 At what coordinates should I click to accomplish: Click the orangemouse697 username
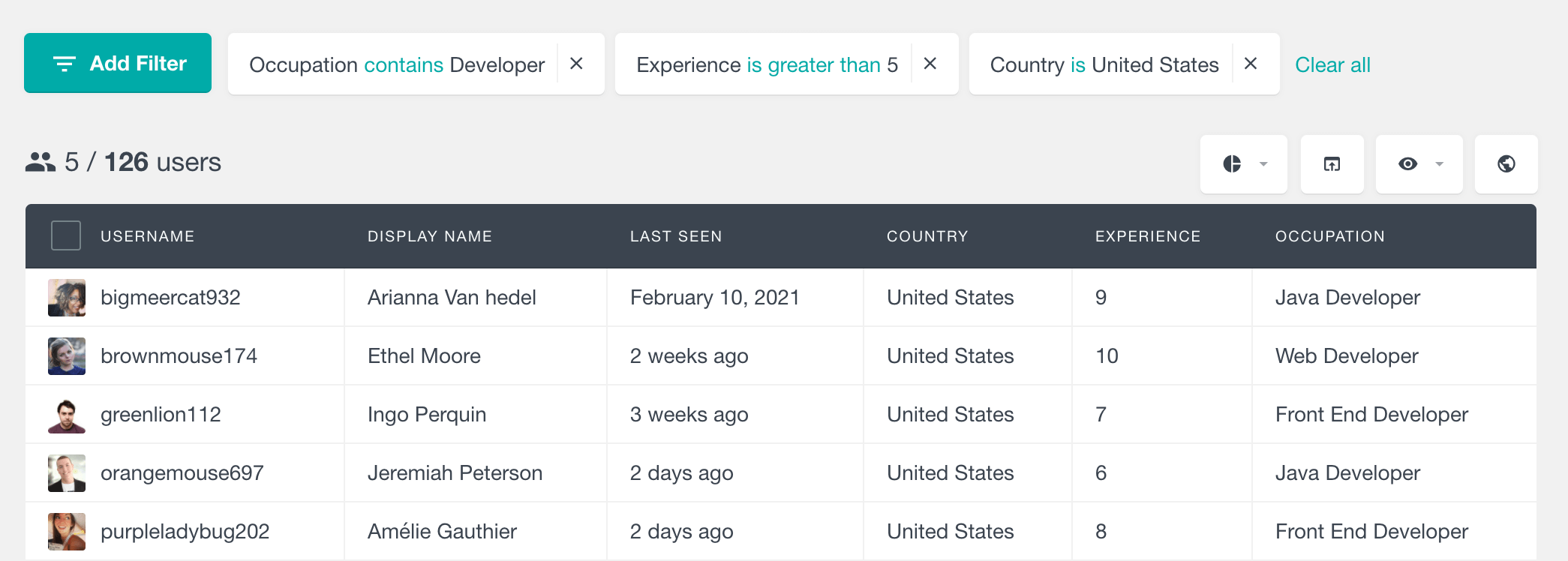point(182,473)
